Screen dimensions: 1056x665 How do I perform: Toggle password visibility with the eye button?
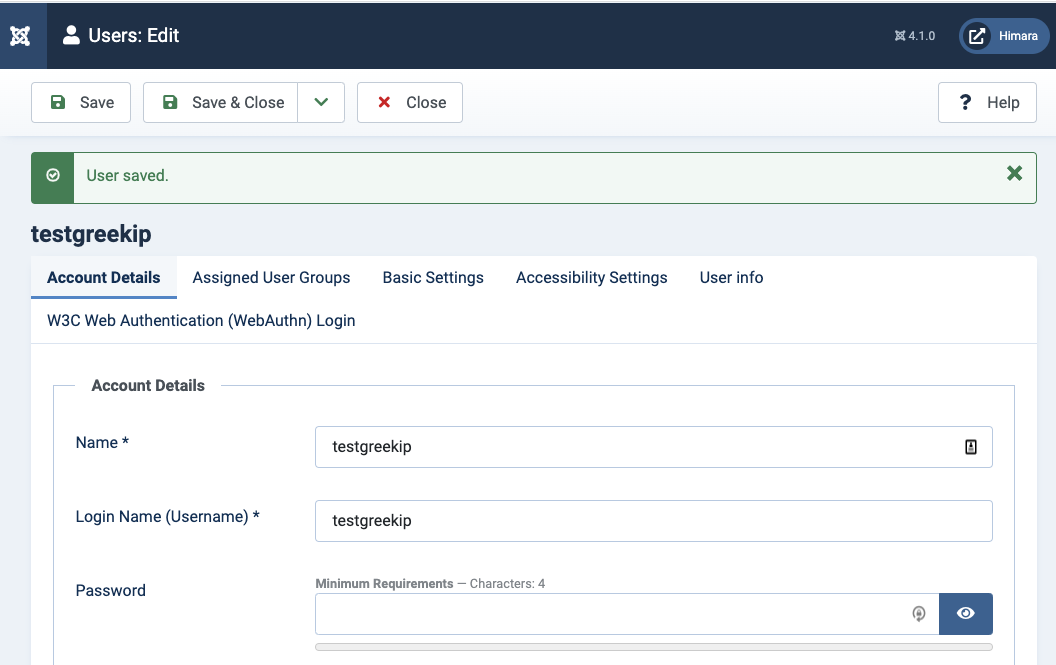pyautogui.click(x=965, y=614)
